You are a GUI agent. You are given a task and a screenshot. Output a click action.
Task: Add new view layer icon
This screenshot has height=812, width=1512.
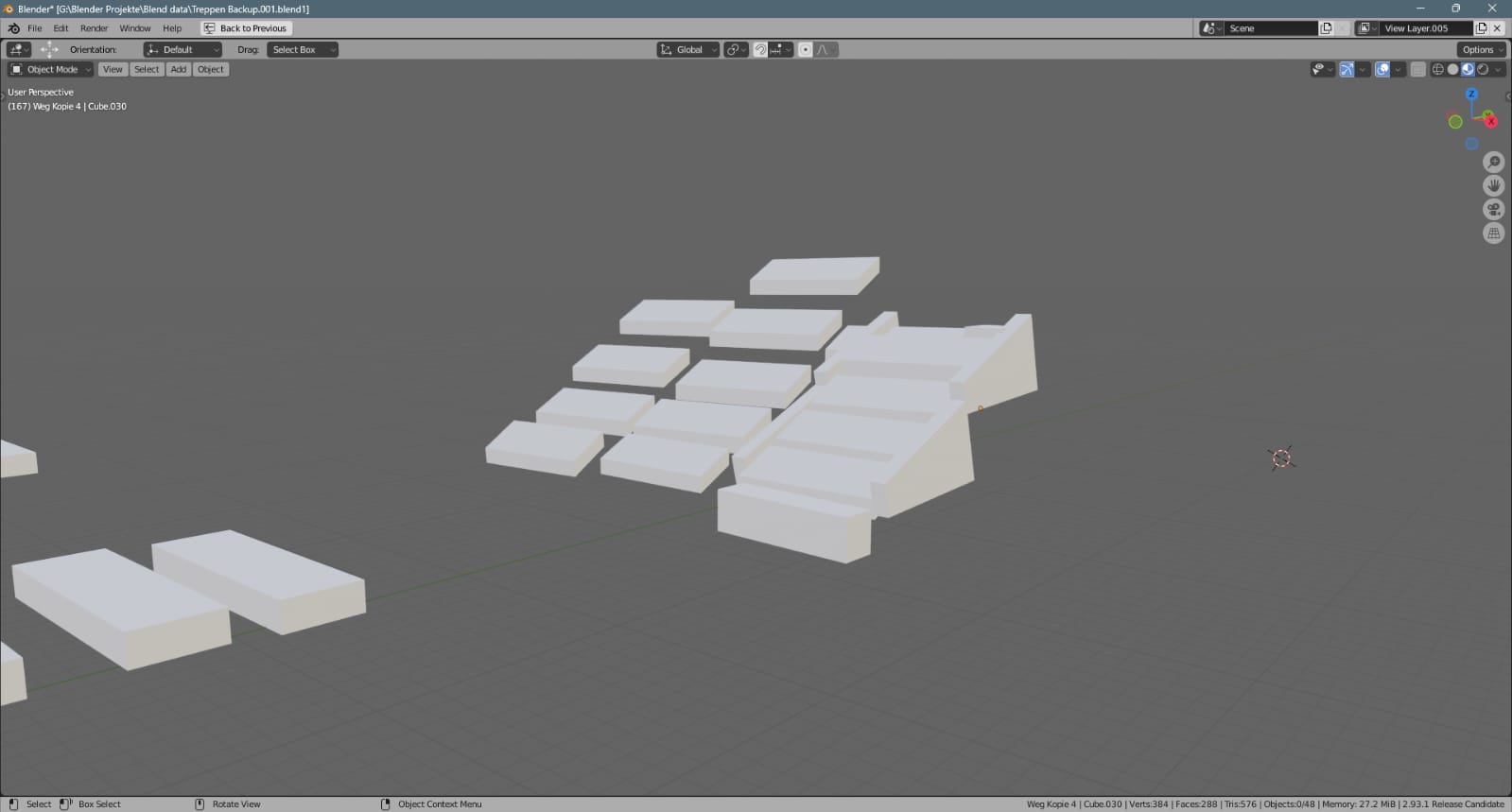[x=1482, y=28]
